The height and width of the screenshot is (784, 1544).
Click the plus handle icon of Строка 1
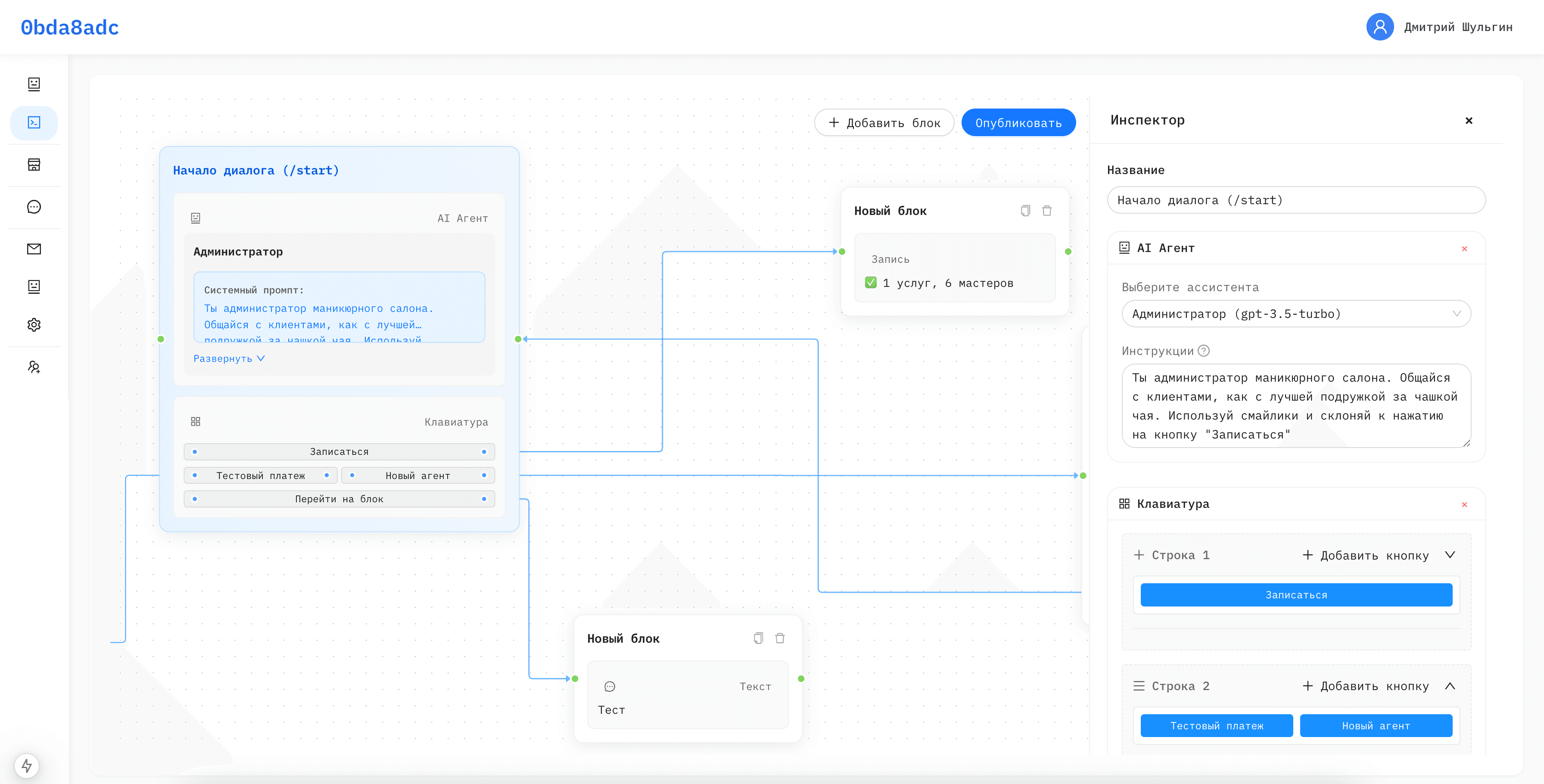click(1139, 555)
